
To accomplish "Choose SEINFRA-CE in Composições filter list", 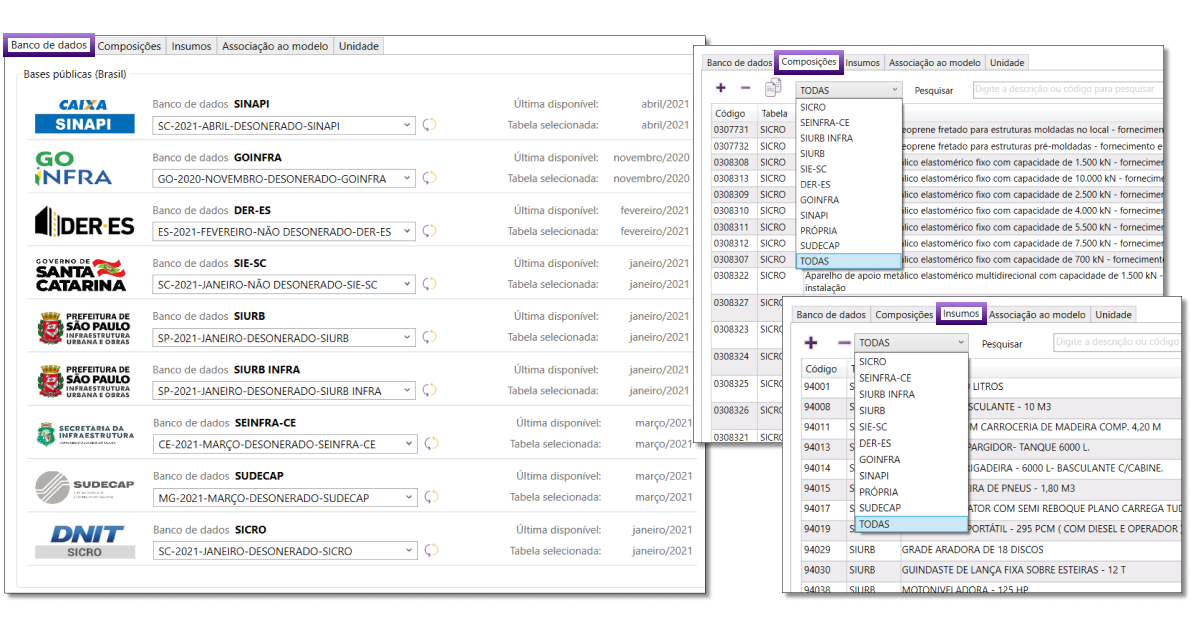I will (x=849, y=123).
